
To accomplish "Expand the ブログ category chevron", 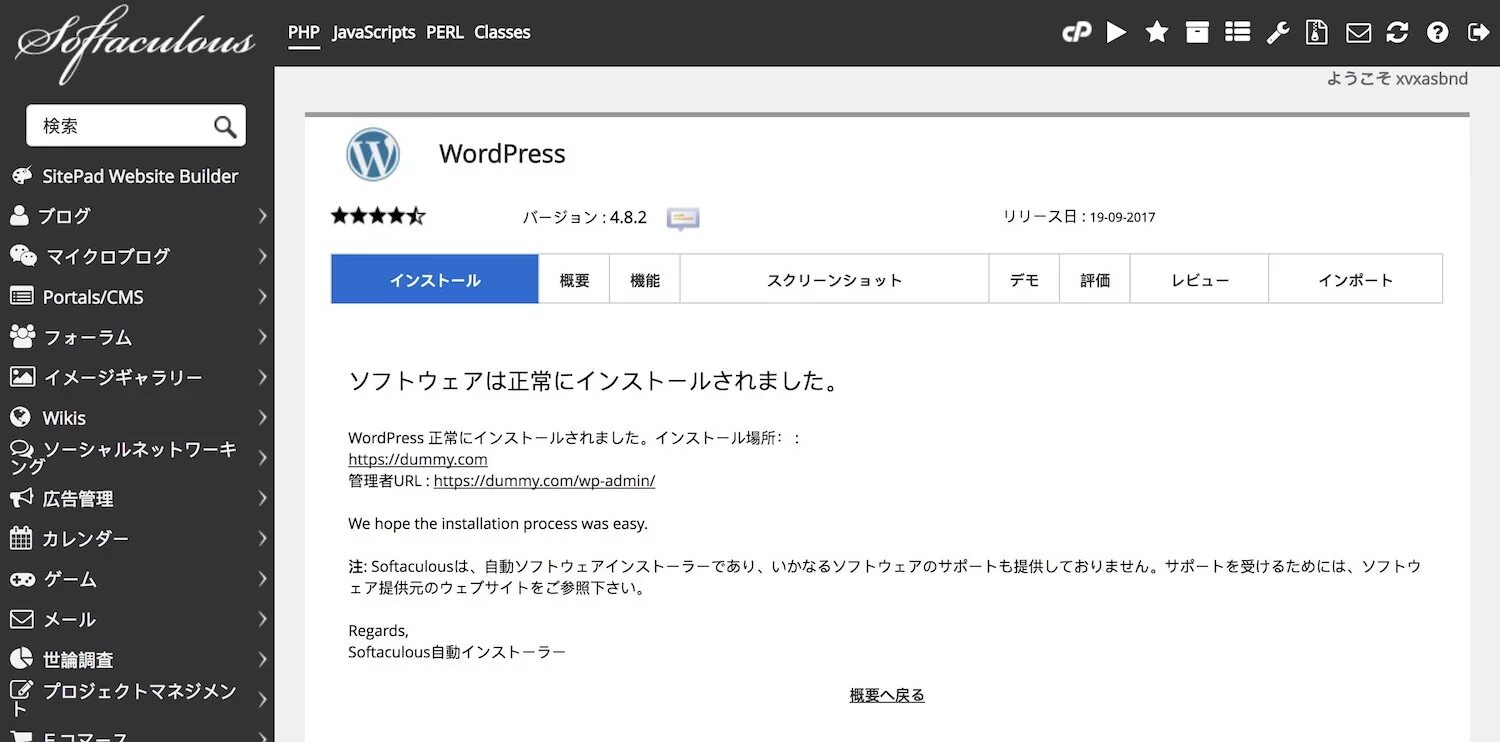I will pyautogui.click(x=262, y=215).
